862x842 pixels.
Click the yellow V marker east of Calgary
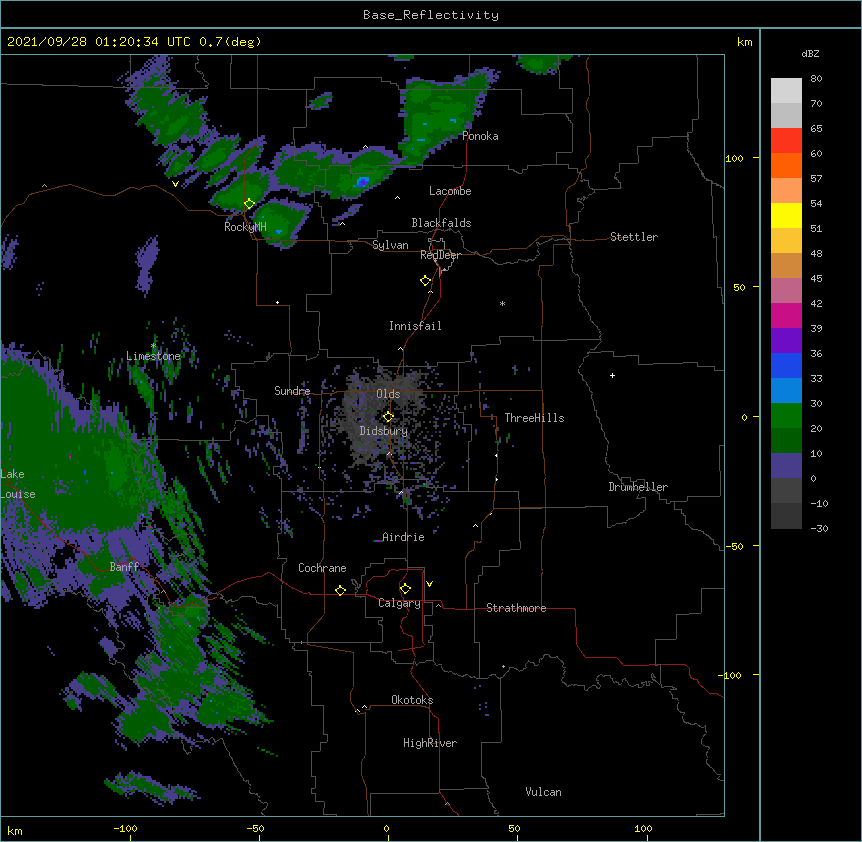tap(429, 584)
